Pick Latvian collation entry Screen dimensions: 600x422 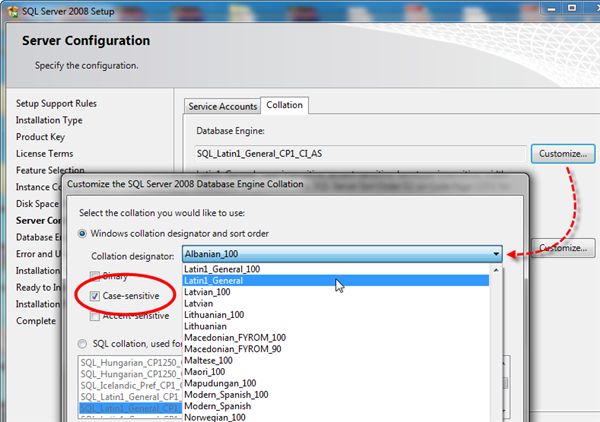(x=336, y=303)
